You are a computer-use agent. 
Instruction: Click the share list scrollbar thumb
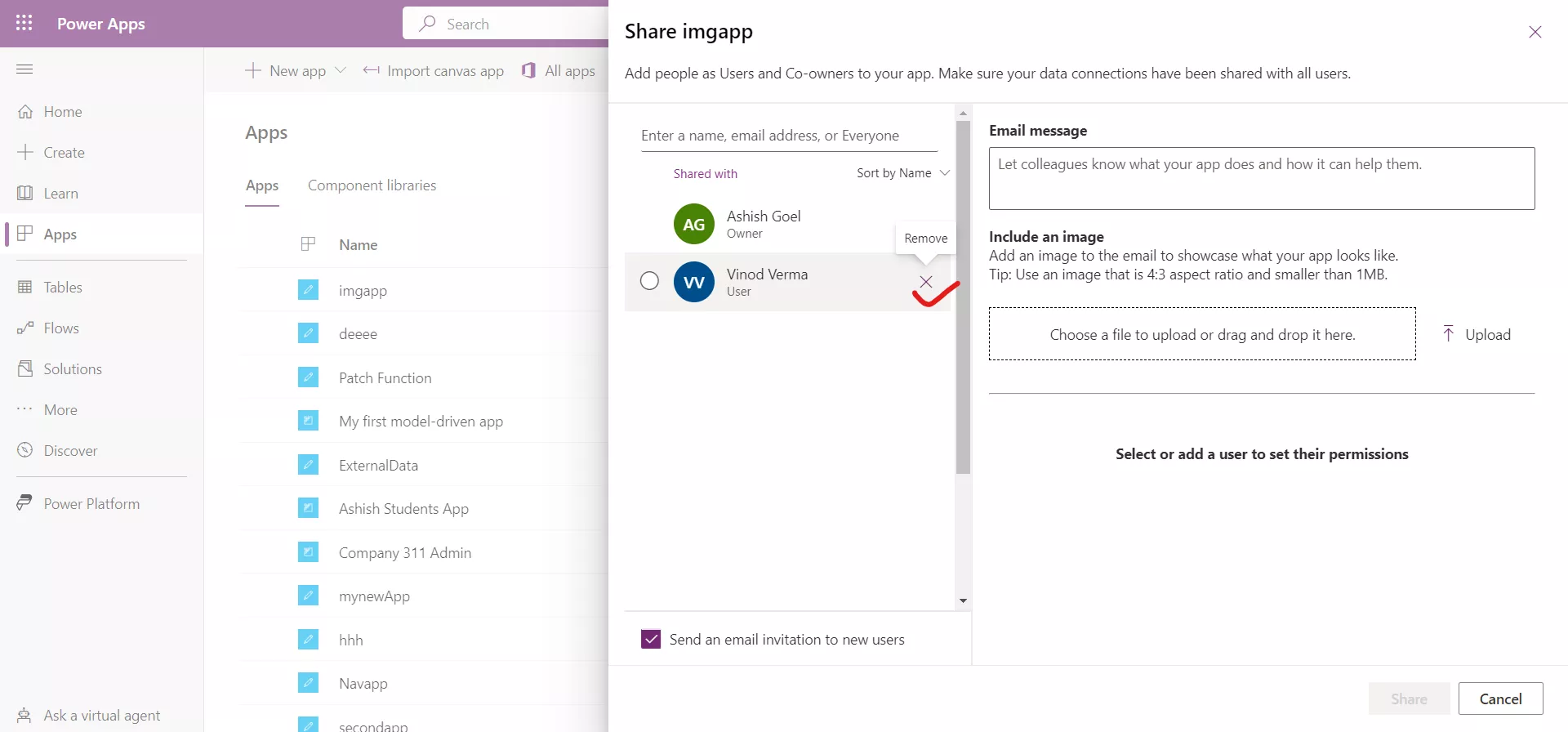(963, 297)
